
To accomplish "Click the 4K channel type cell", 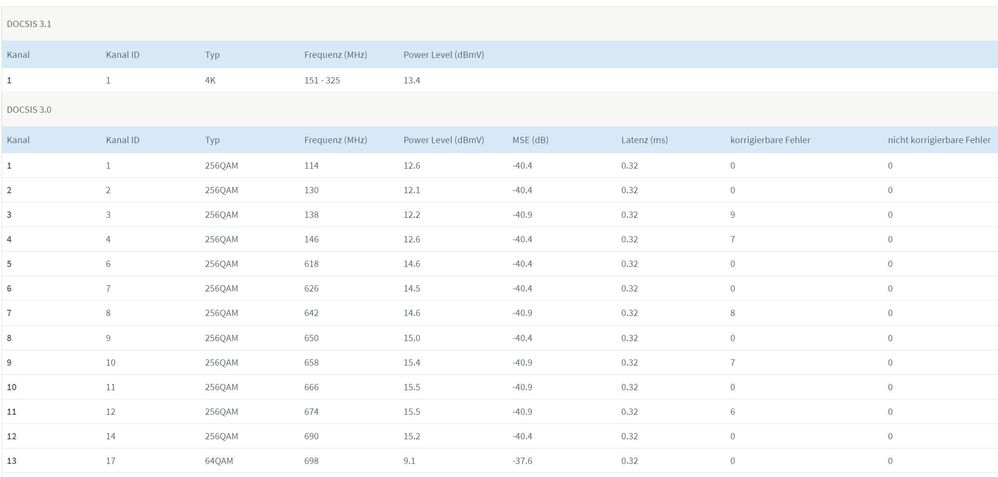I will [210, 80].
